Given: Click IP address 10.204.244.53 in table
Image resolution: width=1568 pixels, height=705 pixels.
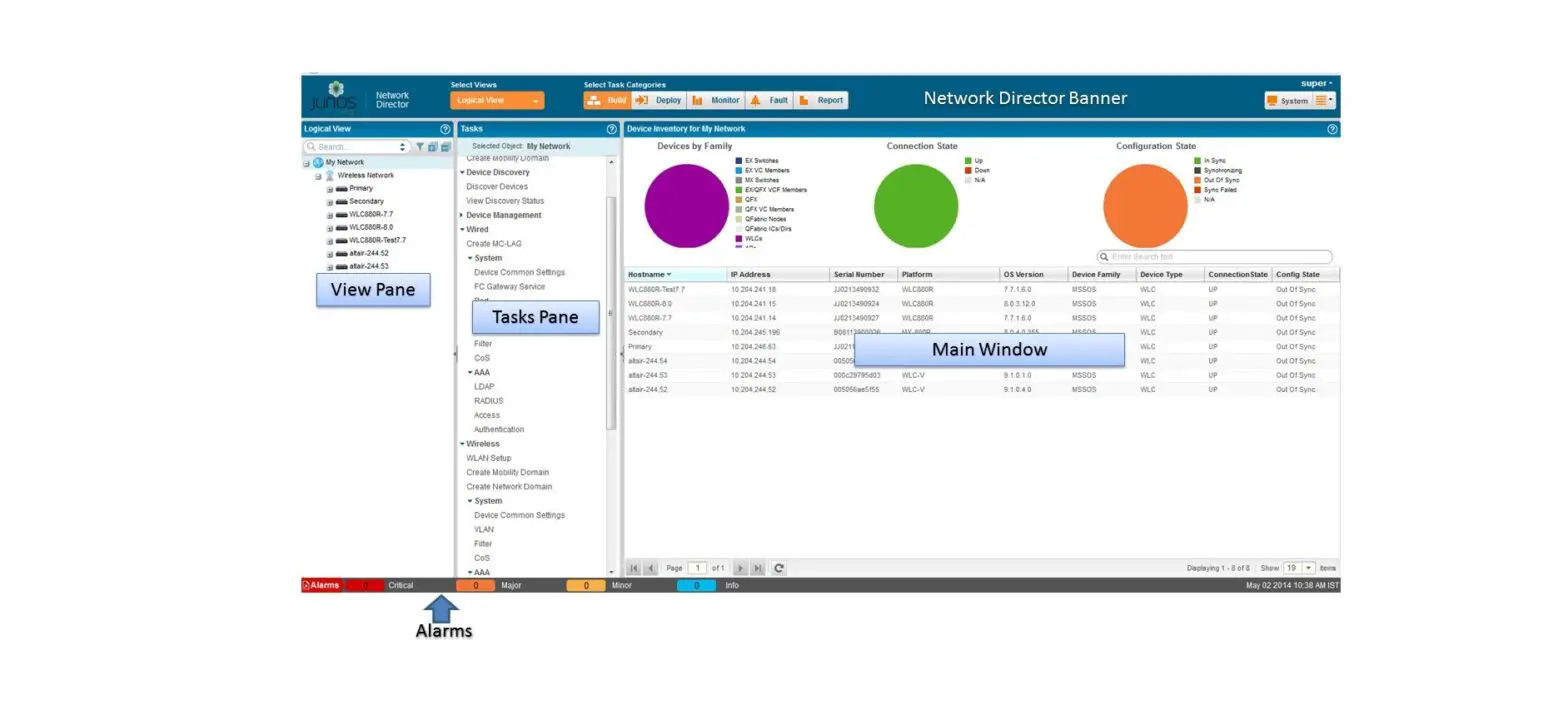Looking at the screenshot, I should coord(753,375).
